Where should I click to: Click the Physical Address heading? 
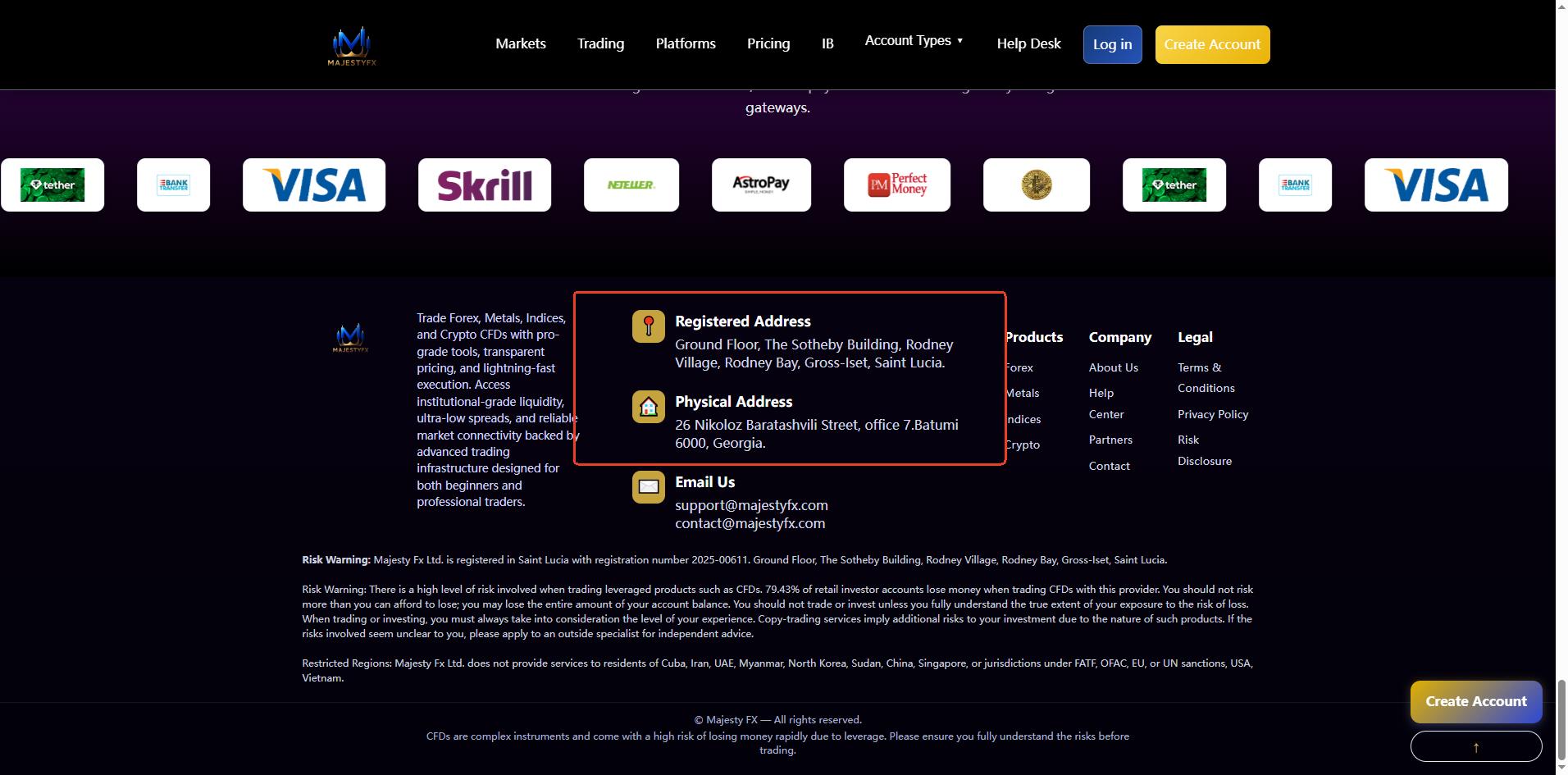pyautogui.click(x=733, y=402)
